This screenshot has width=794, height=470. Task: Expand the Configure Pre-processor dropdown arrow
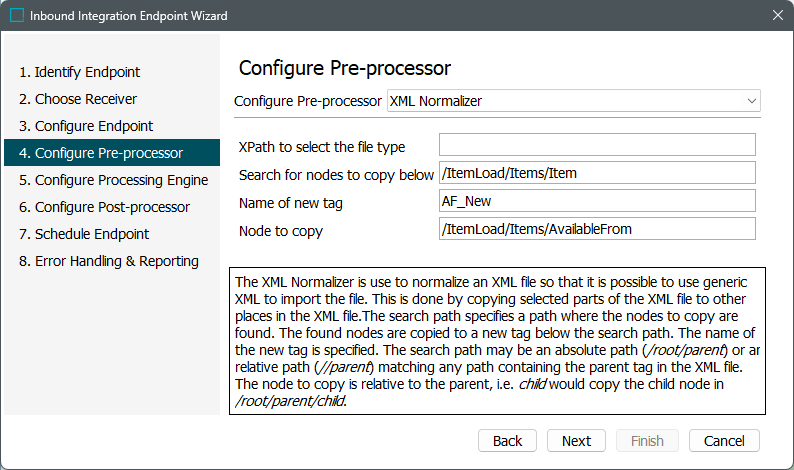coord(751,101)
